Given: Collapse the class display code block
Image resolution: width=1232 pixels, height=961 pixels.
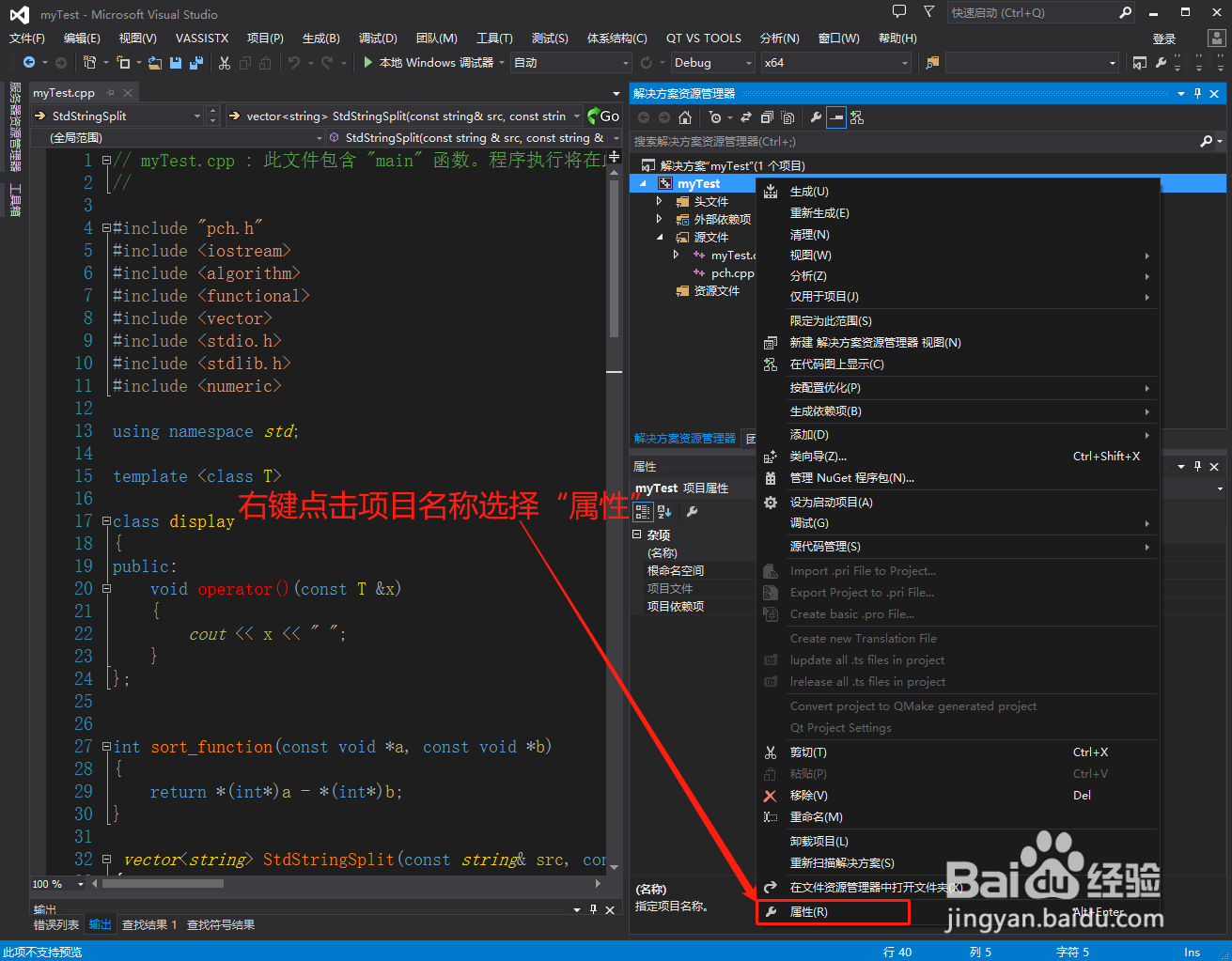Looking at the screenshot, I should pos(106,521).
